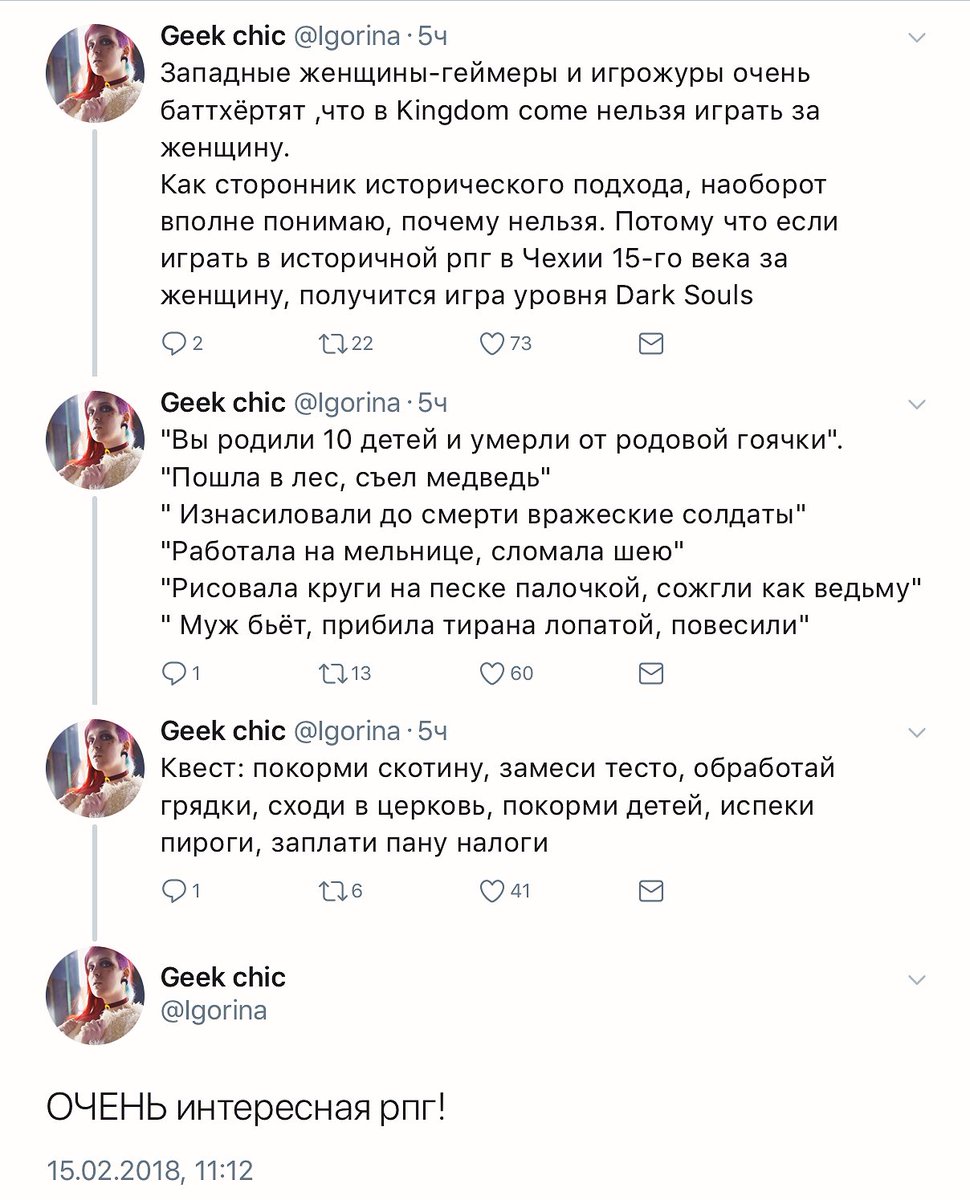970x1200 pixels.
Task: Click Geek chic name on last tweet
Action: (223, 976)
